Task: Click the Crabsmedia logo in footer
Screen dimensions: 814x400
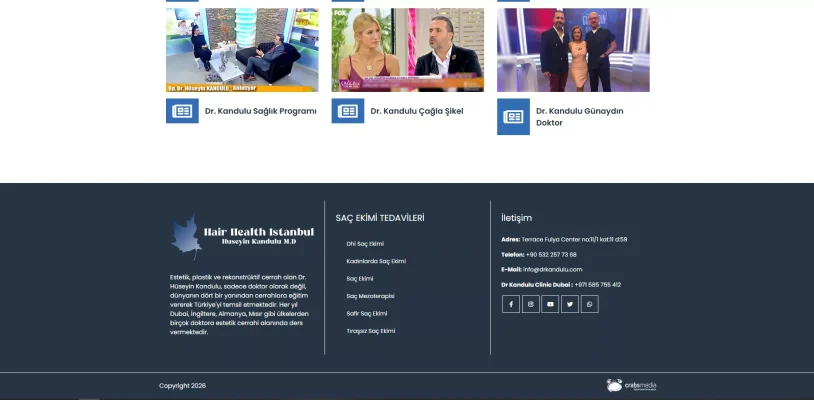Action: [x=632, y=386]
